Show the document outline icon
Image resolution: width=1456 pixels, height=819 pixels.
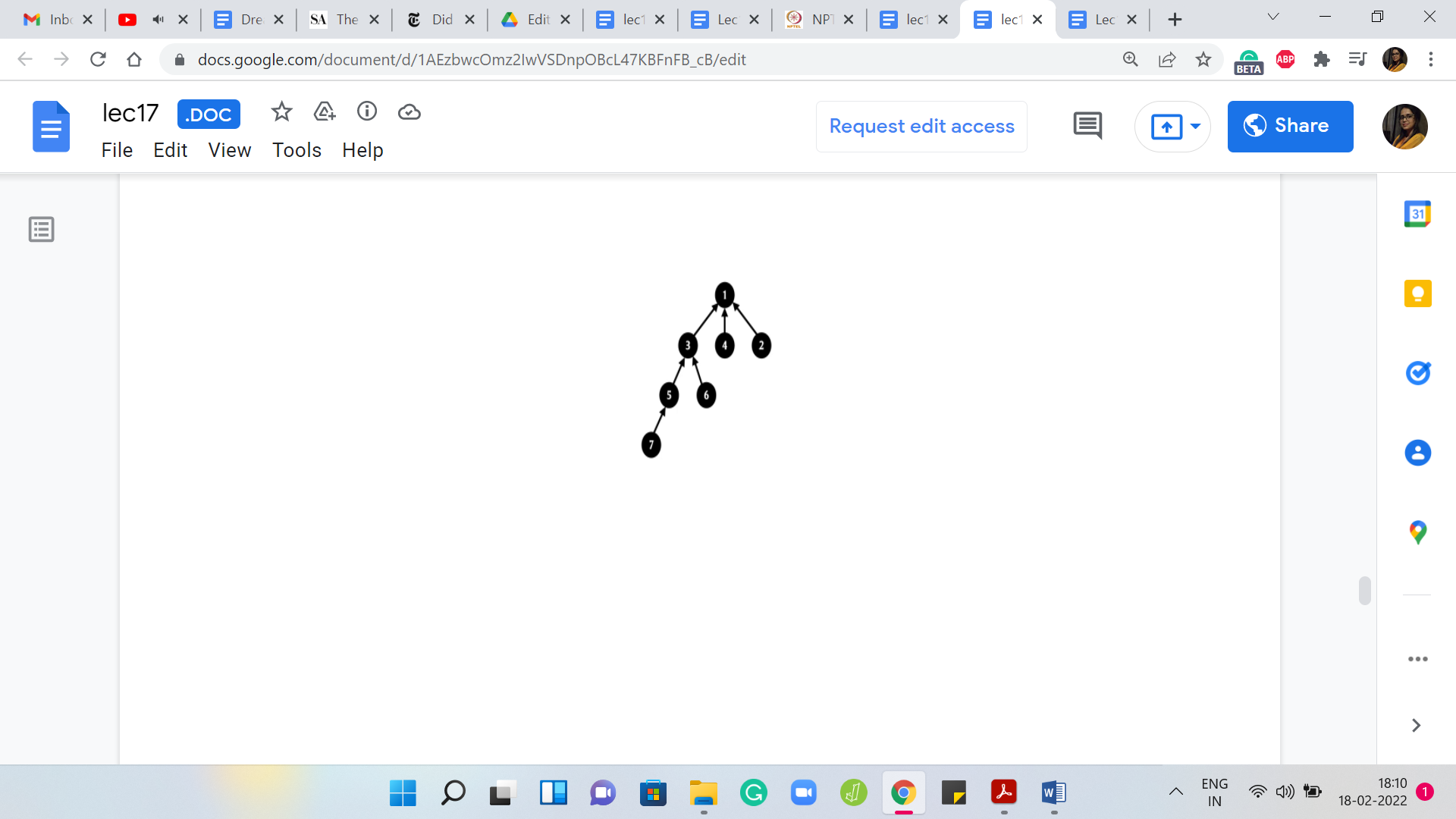(42, 229)
